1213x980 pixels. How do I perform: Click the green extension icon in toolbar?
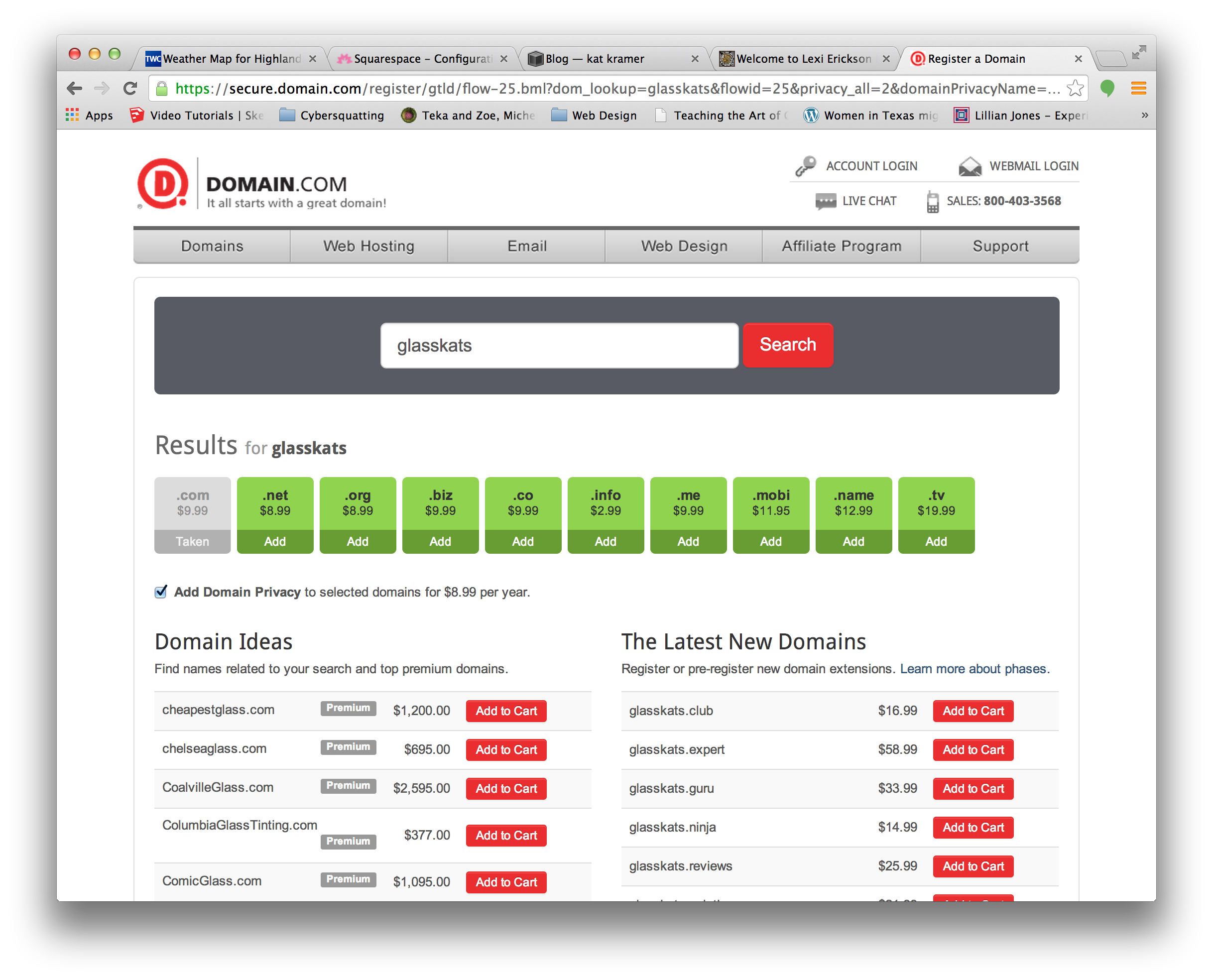(x=1107, y=89)
